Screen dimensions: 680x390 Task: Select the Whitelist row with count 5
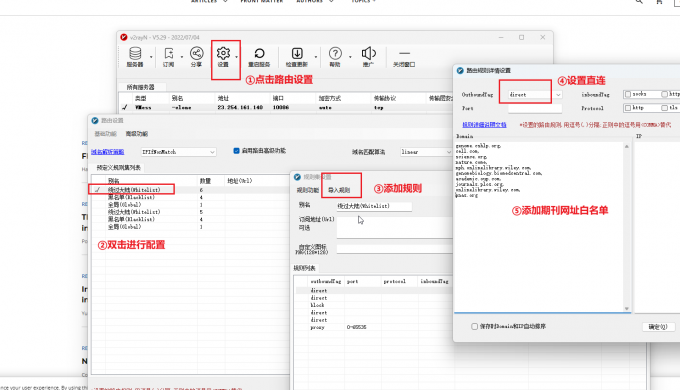[189, 212]
